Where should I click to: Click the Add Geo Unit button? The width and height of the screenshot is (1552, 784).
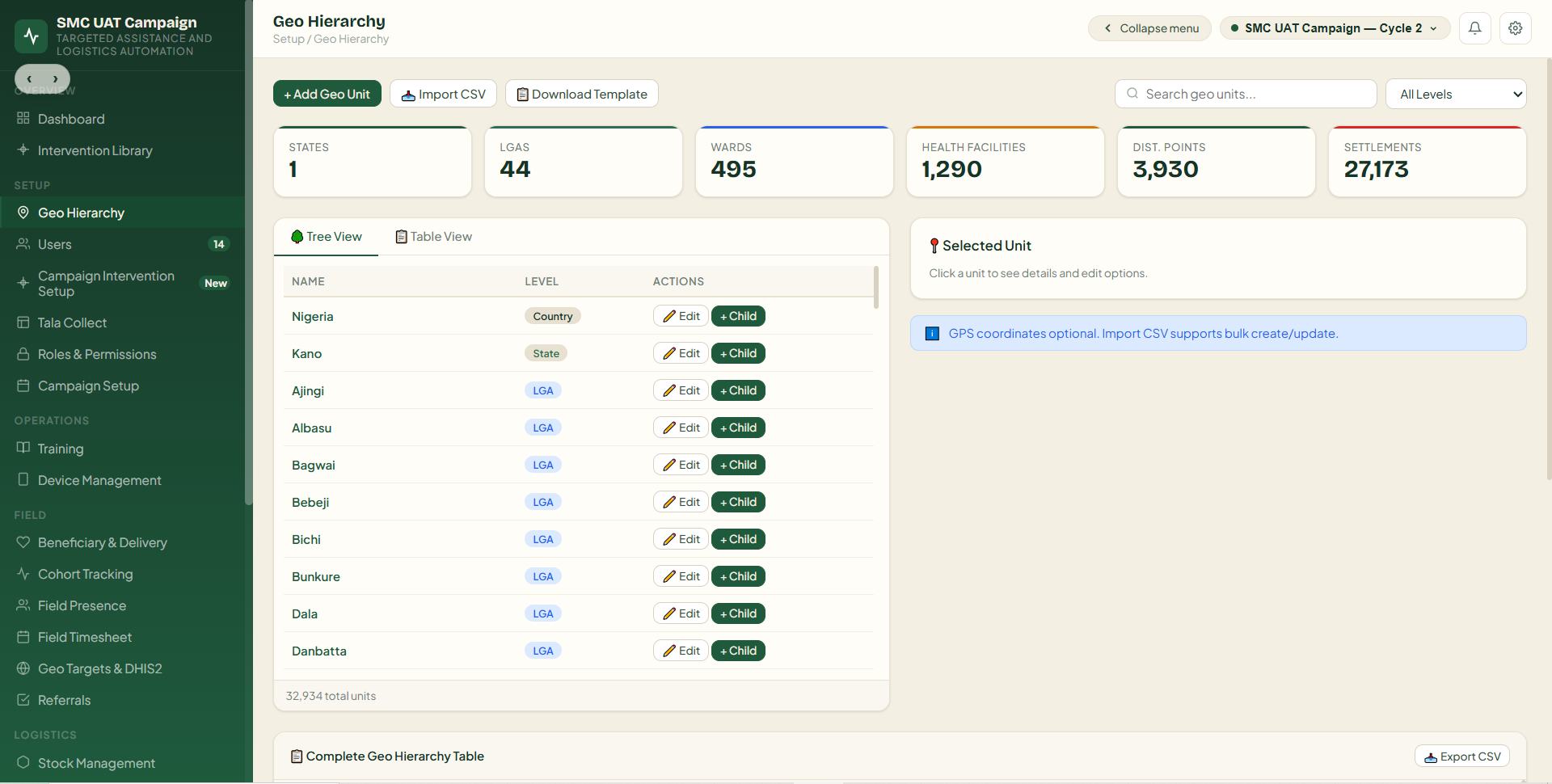click(327, 94)
